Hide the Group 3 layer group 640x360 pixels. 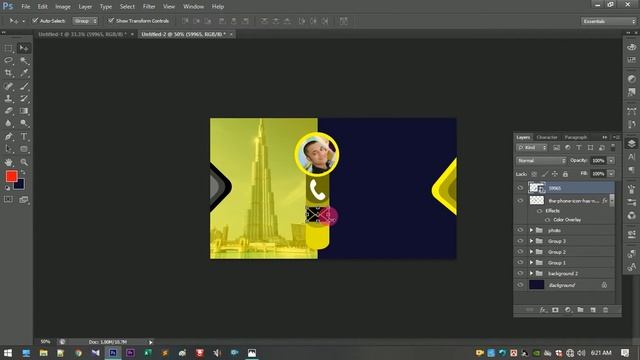click(520, 241)
